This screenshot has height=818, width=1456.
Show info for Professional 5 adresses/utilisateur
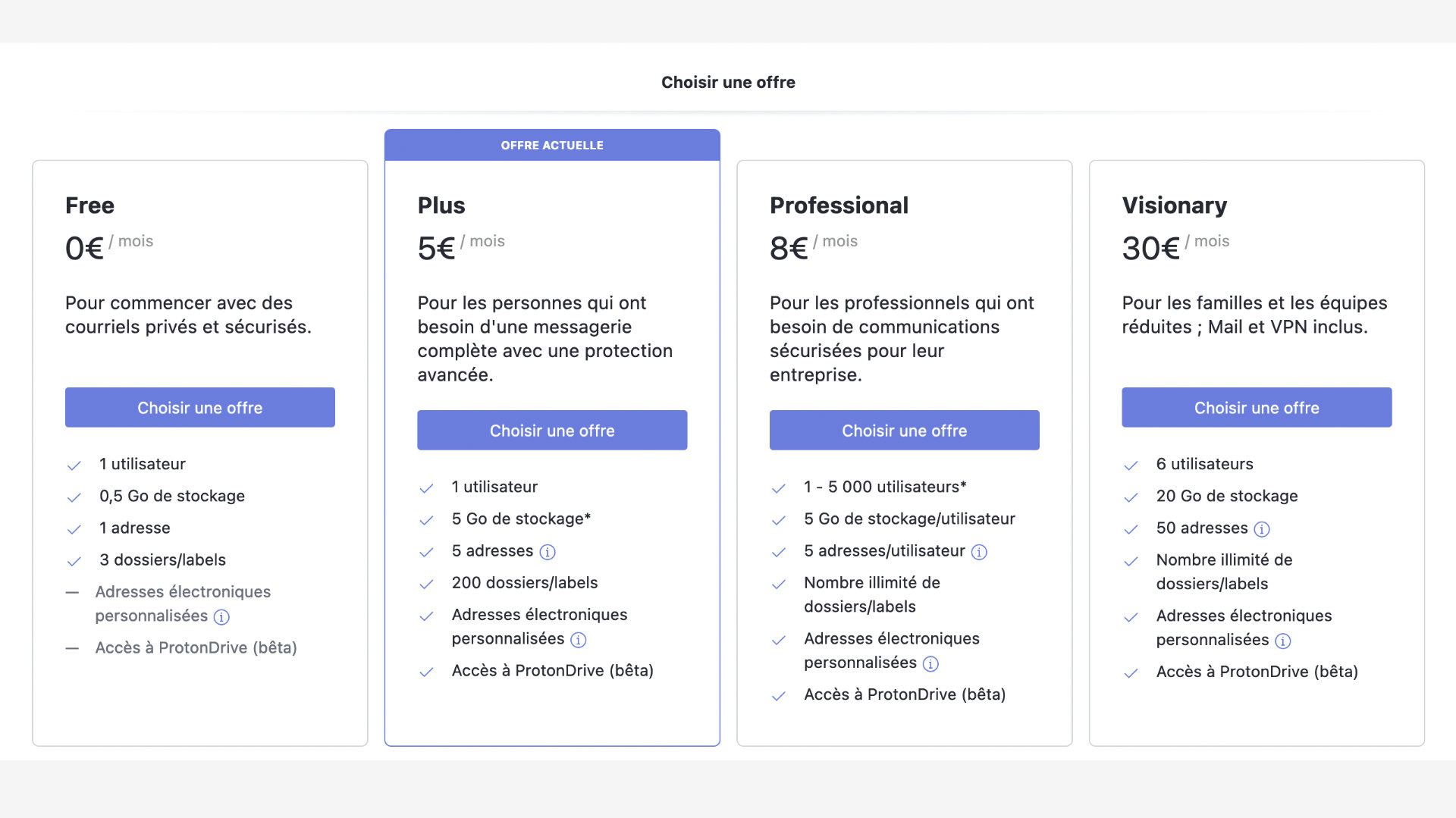coord(979,552)
